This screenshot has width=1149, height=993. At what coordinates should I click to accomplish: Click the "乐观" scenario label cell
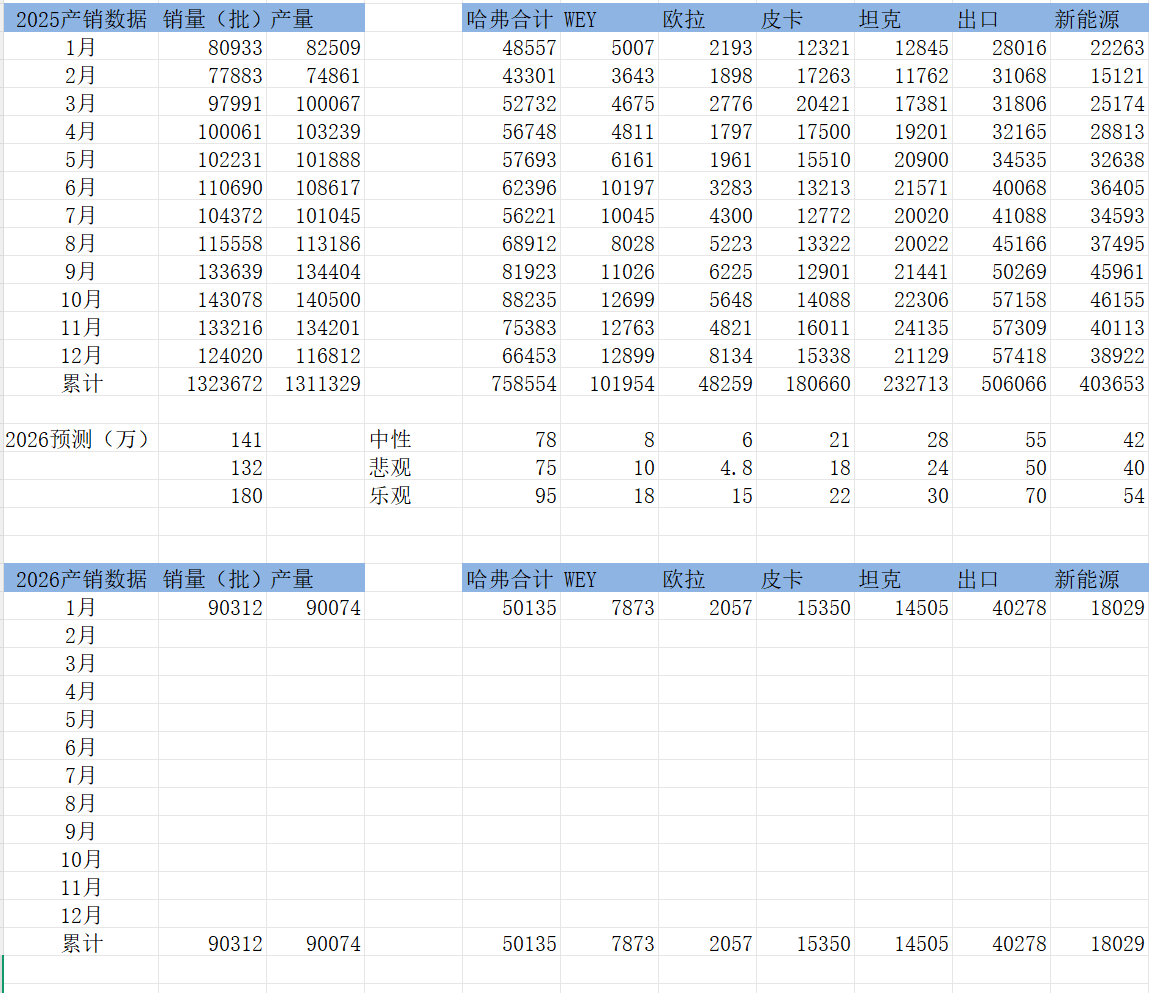391,495
